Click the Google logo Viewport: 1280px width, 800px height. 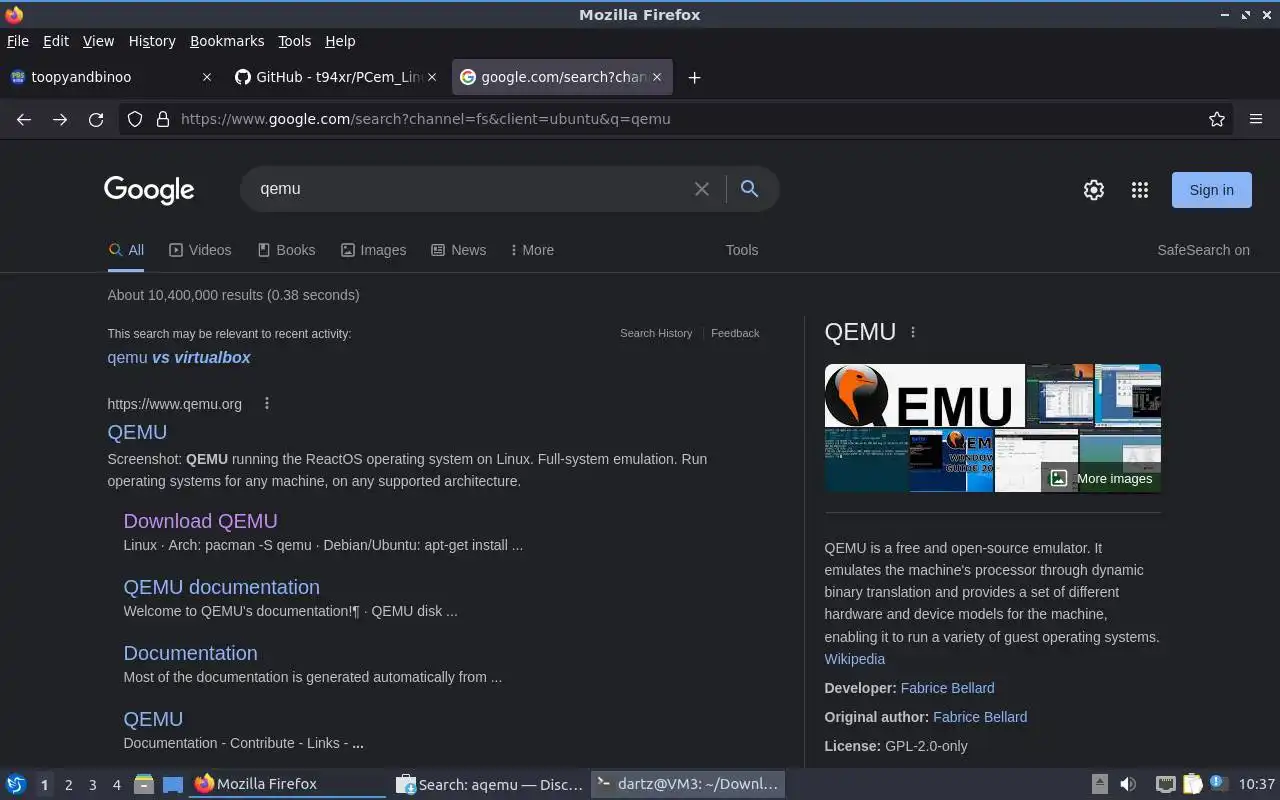pos(149,190)
